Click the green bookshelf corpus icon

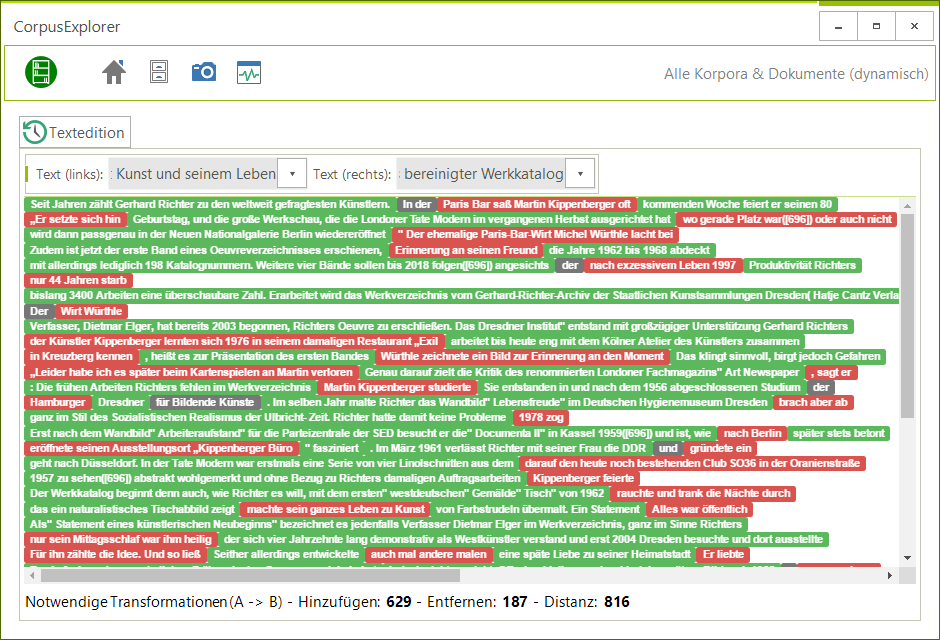pos(41,71)
